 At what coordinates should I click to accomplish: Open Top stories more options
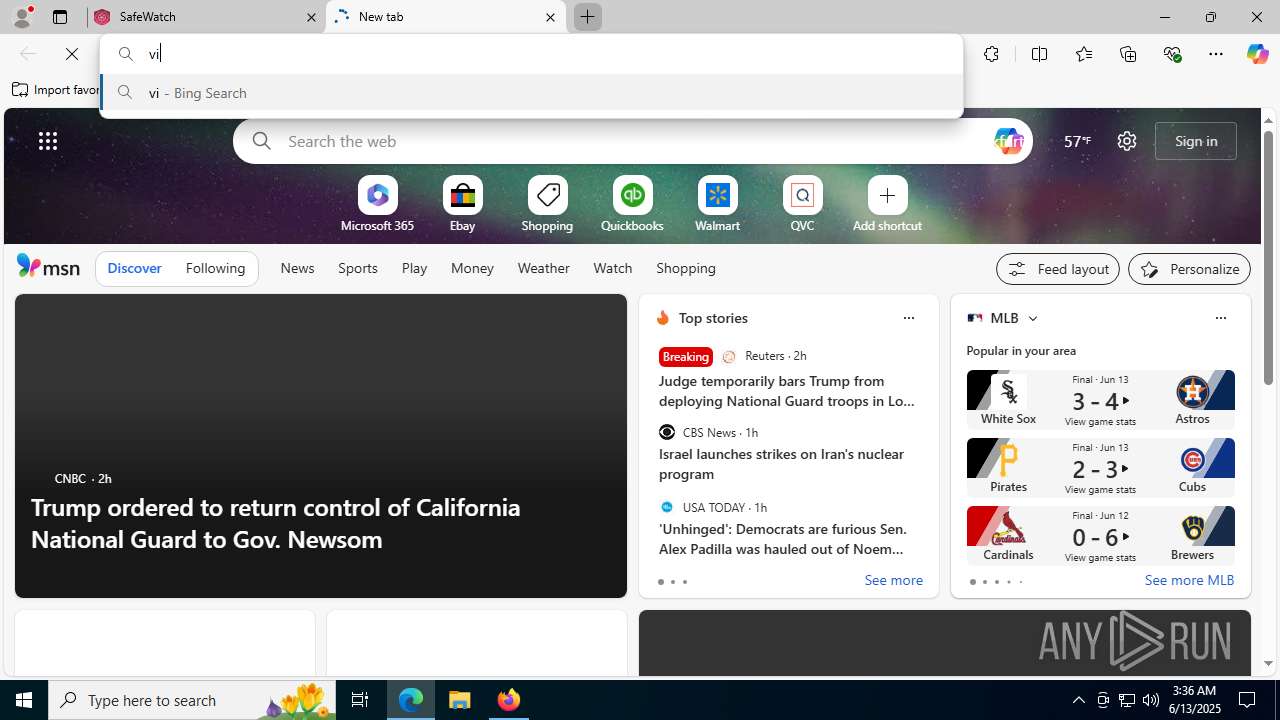coord(908,318)
